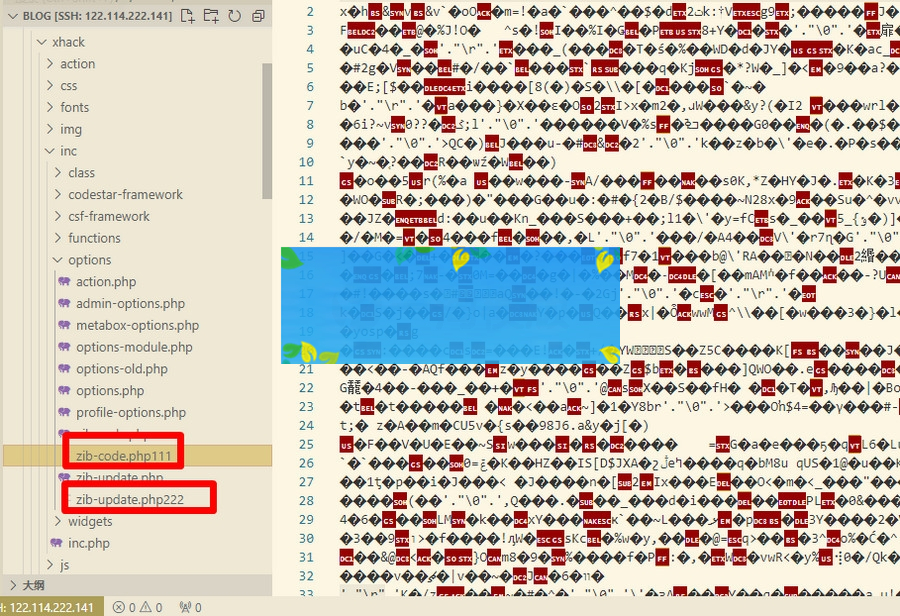This screenshot has height=616, width=900.
Task: Click the PHP file icon beside action.php
Action: pos(63,281)
